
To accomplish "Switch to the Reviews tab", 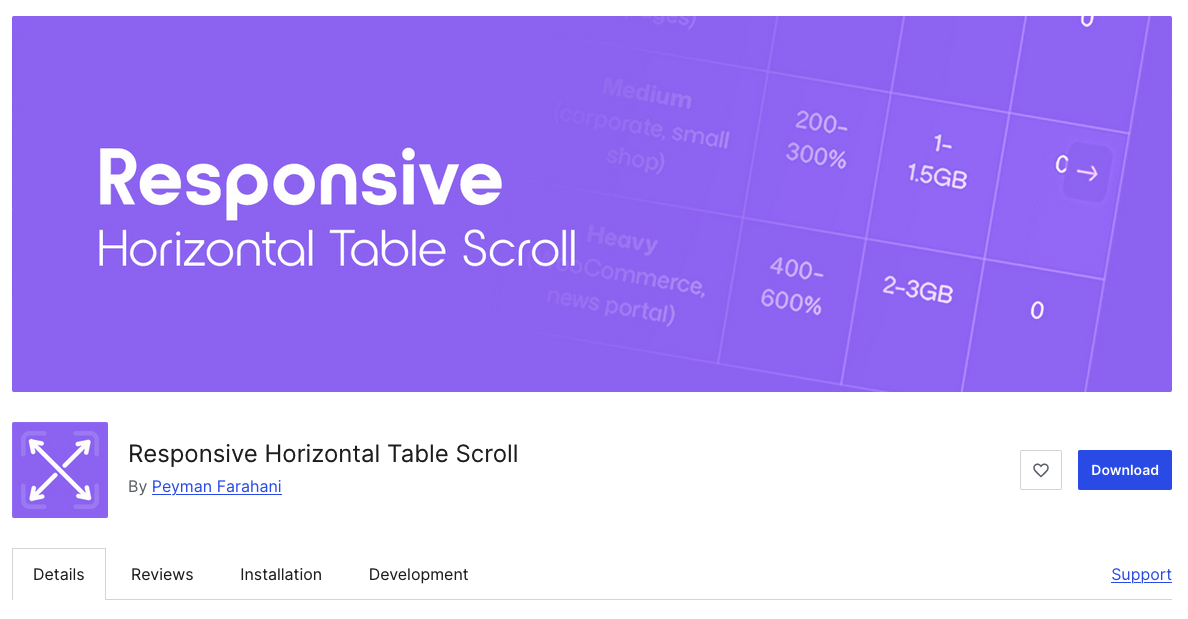I will coord(161,574).
